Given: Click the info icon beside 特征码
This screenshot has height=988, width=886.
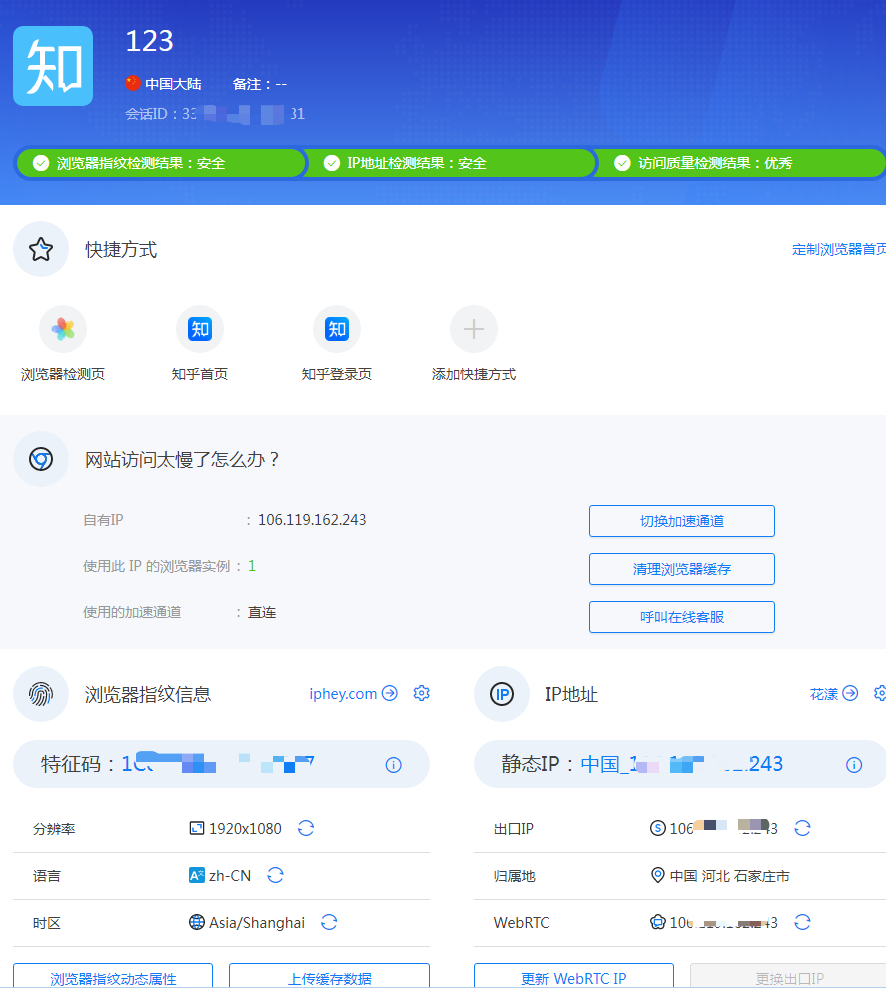Looking at the screenshot, I should 393,764.
